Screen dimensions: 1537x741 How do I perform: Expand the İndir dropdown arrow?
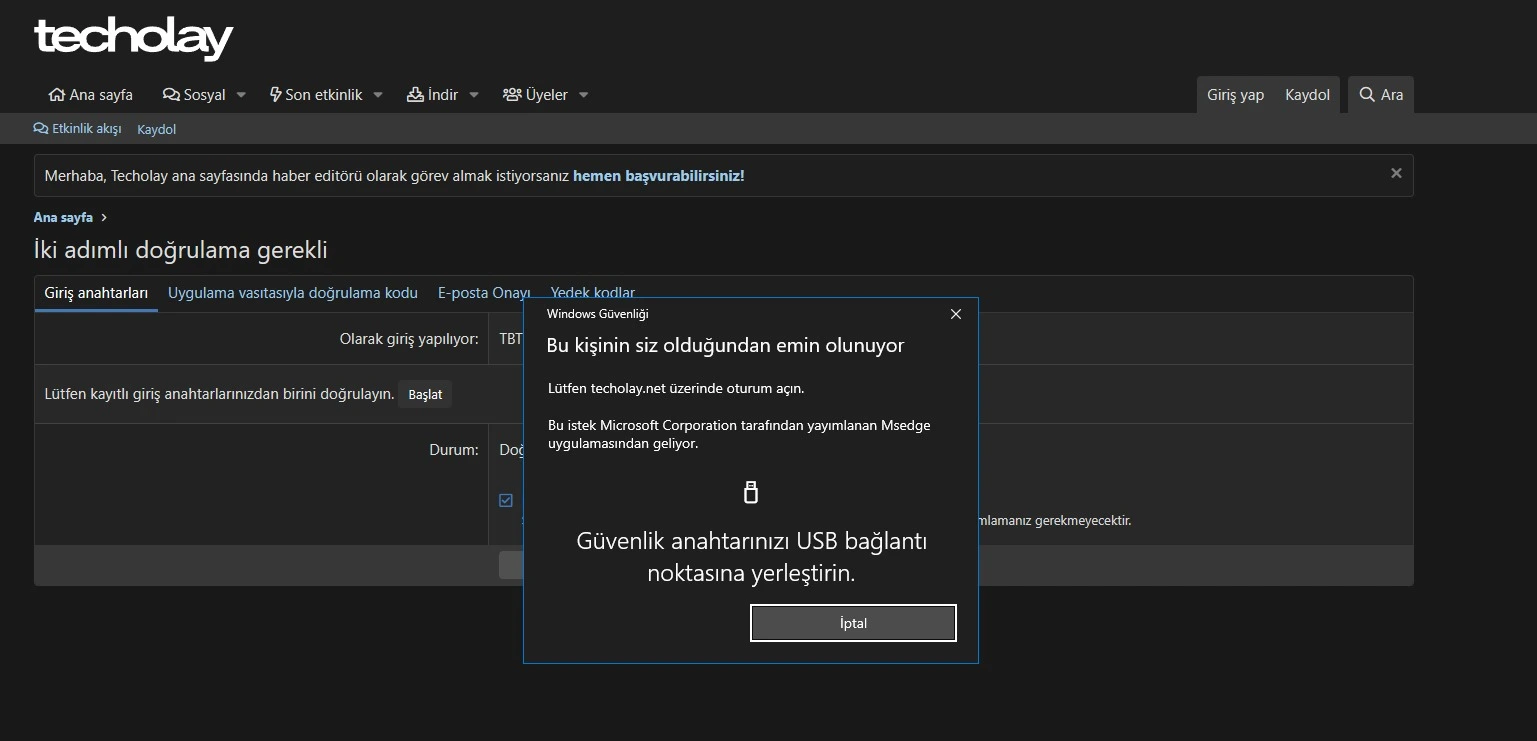point(474,95)
